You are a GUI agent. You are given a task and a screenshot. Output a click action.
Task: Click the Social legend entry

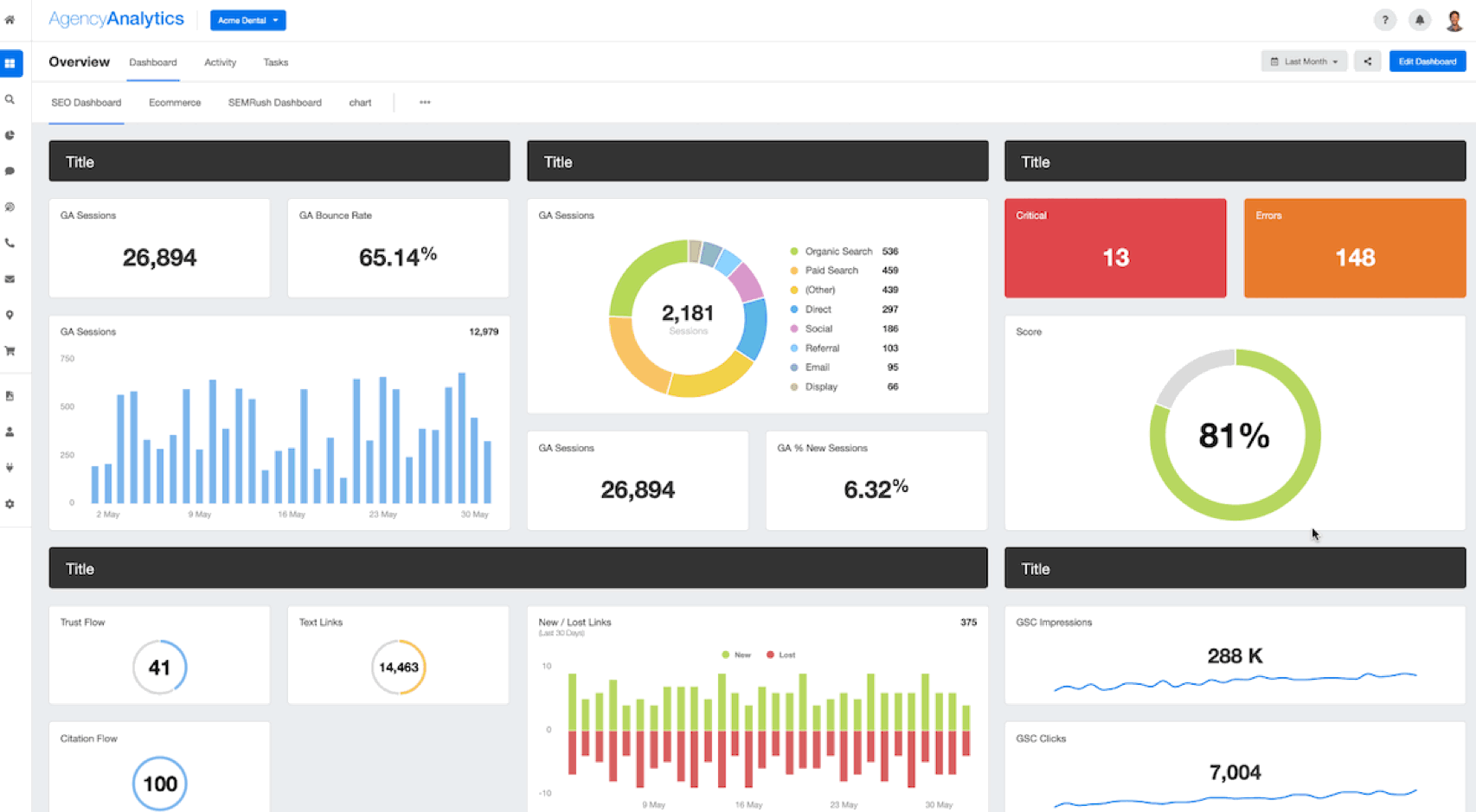(844, 329)
